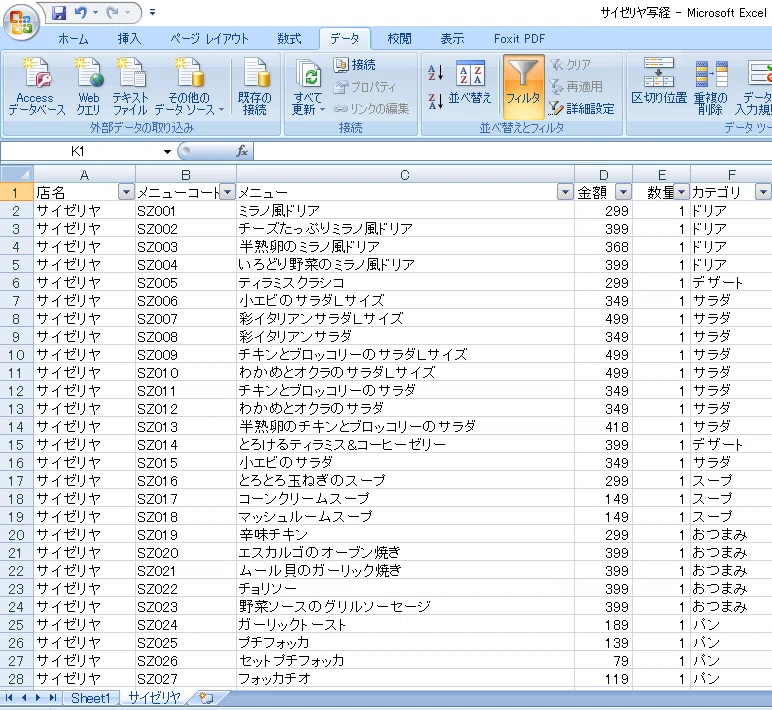Image resolution: width=772 pixels, height=710 pixels.
Task: Open 並べ替え sort dialog
Action: (x=470, y=83)
